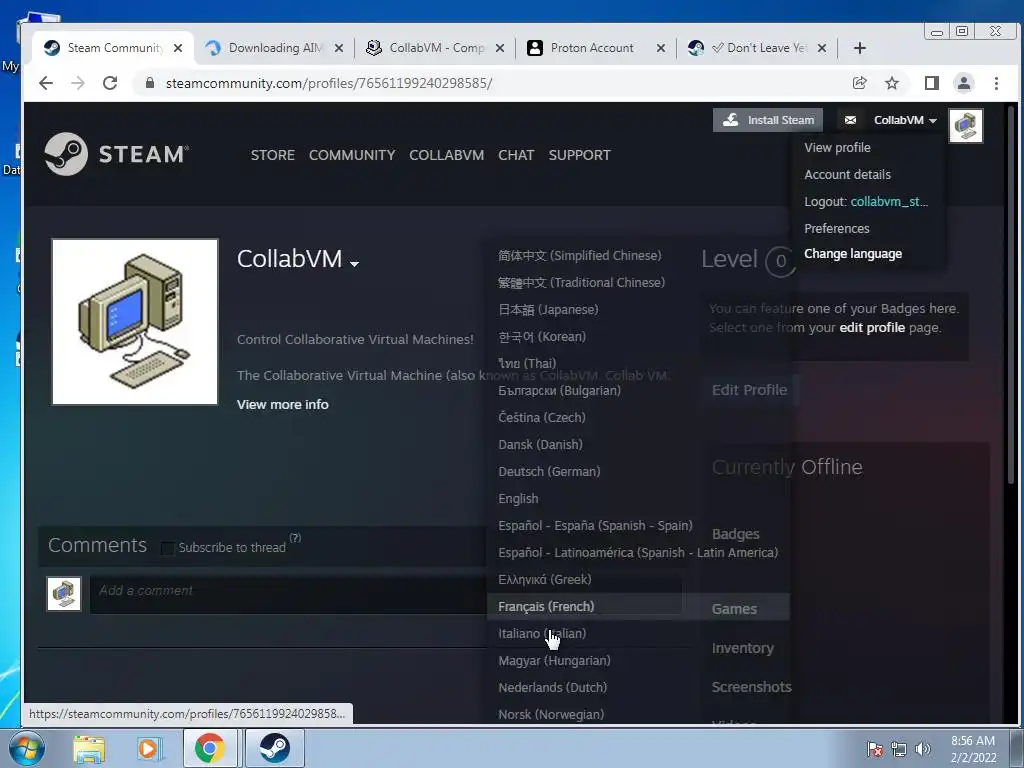This screenshot has width=1024, height=768.
Task: Open a new tab with the plus button
Action: [859, 48]
